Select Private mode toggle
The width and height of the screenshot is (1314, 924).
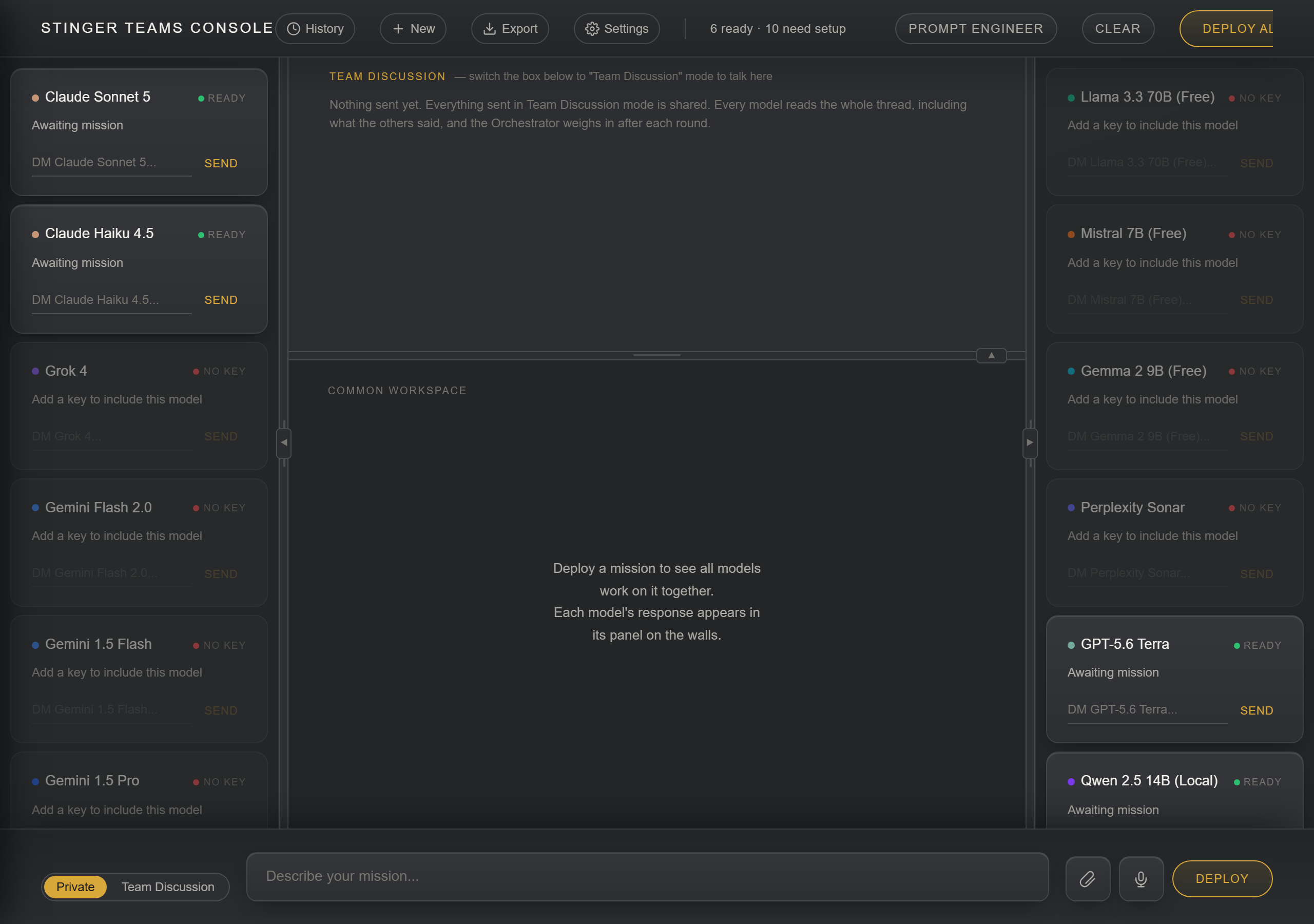(x=75, y=887)
